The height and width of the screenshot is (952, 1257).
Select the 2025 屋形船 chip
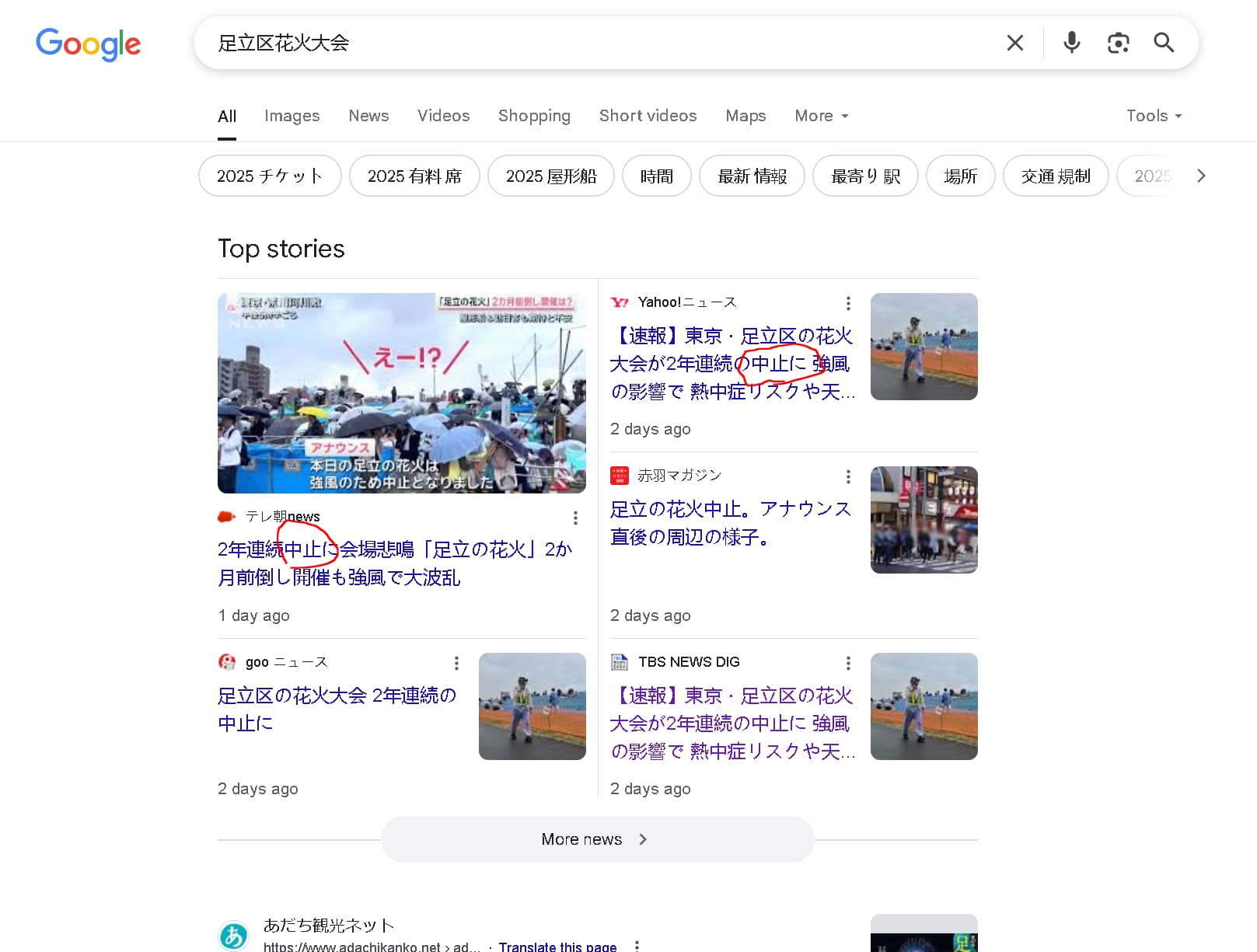coord(551,176)
